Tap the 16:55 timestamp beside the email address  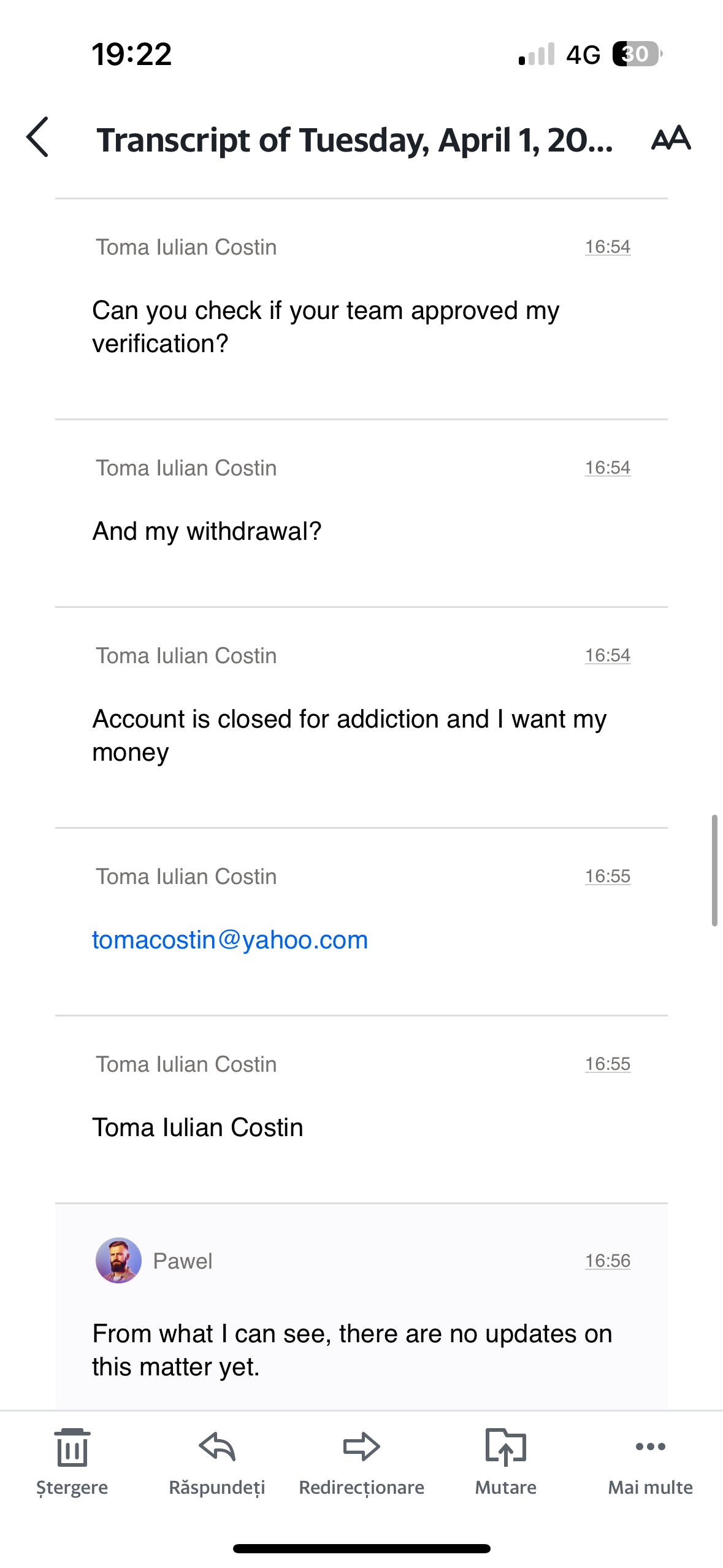point(607,876)
